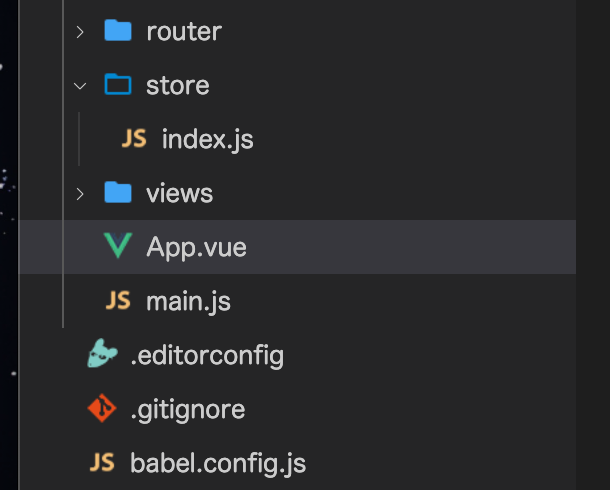Screen dimensions: 610x490
Task: Click the JS icon next to main.js
Action: click(118, 301)
